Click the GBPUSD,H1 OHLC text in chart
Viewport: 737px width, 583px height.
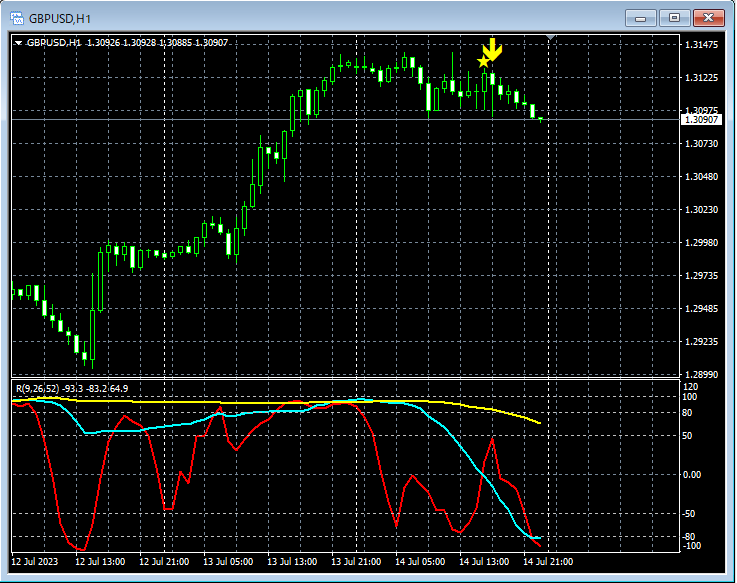click(x=127, y=43)
